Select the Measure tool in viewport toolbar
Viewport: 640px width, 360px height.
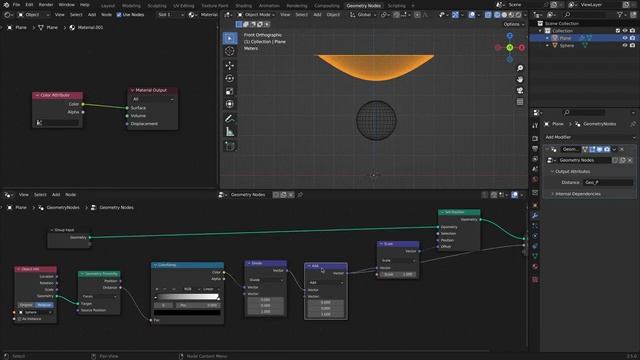coord(230,132)
